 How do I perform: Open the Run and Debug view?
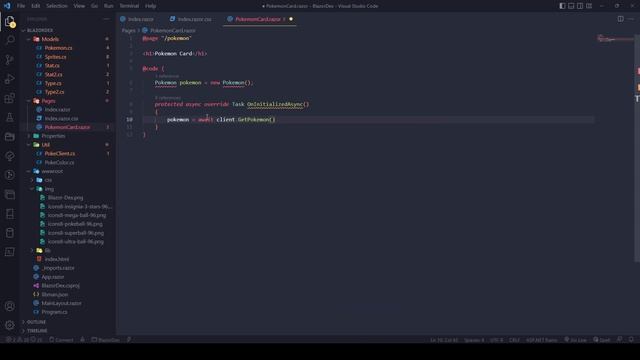pos(10,79)
